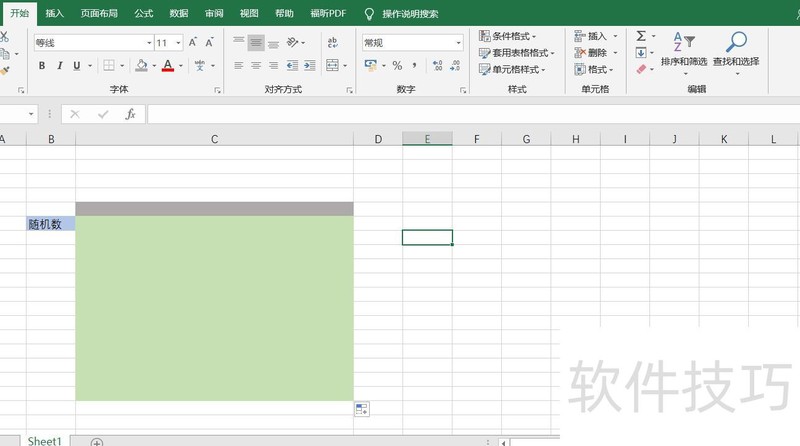
Task: Open fill color dropdown arrow
Action: (x=154, y=65)
